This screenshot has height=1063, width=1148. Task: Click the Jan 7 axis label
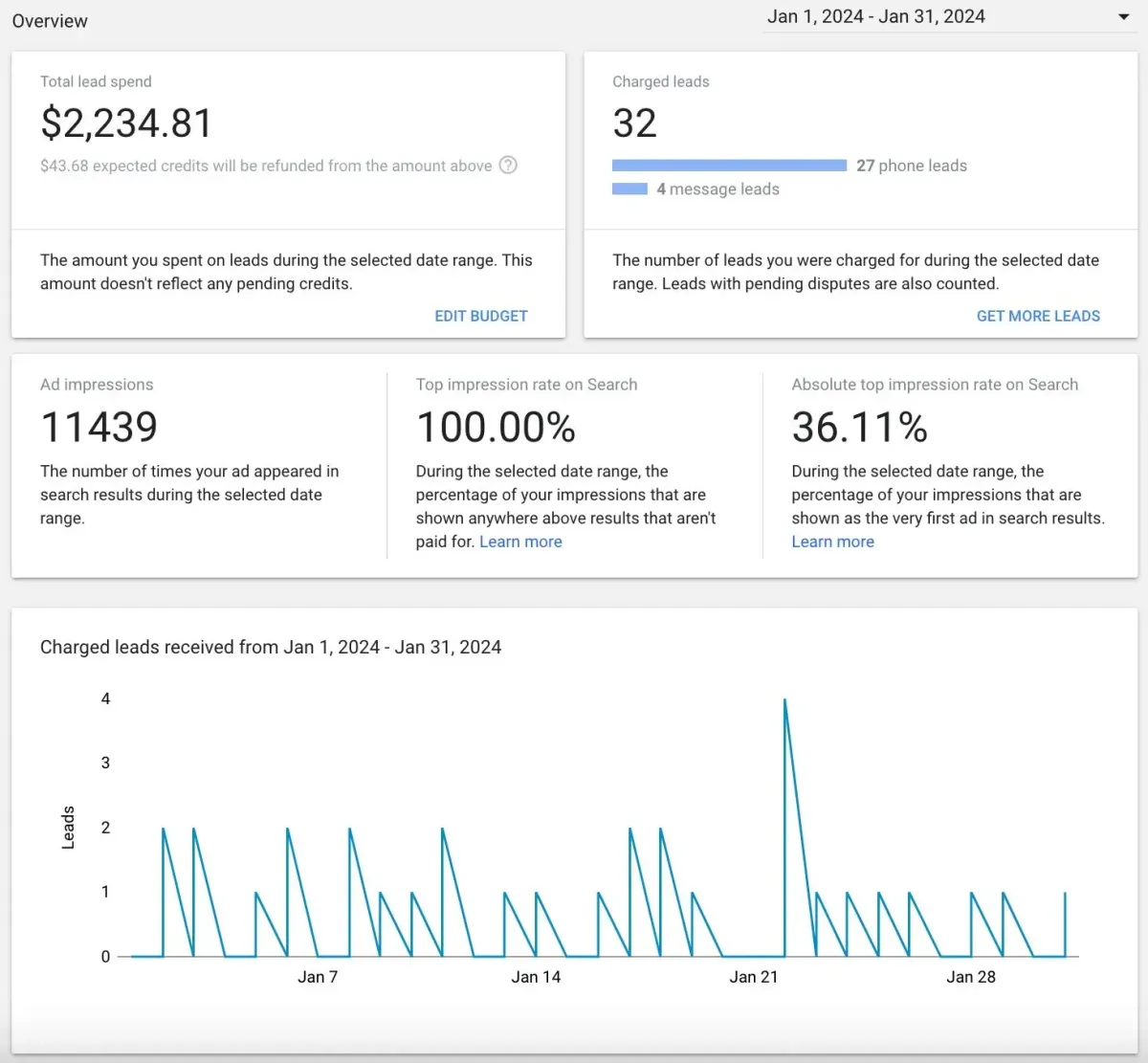[318, 977]
